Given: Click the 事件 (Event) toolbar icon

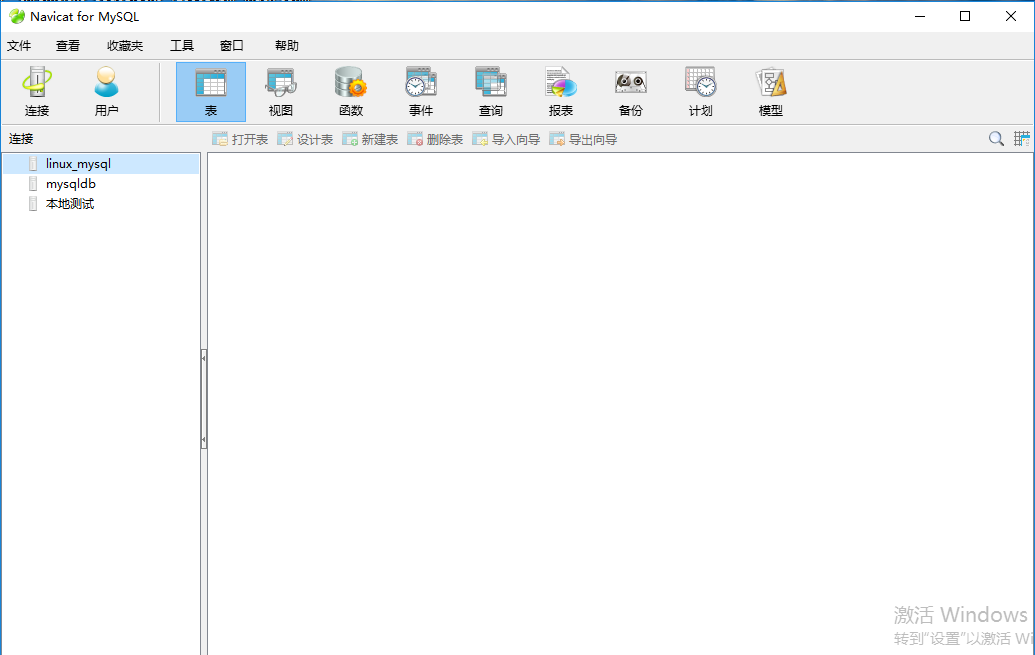Looking at the screenshot, I should pyautogui.click(x=421, y=91).
